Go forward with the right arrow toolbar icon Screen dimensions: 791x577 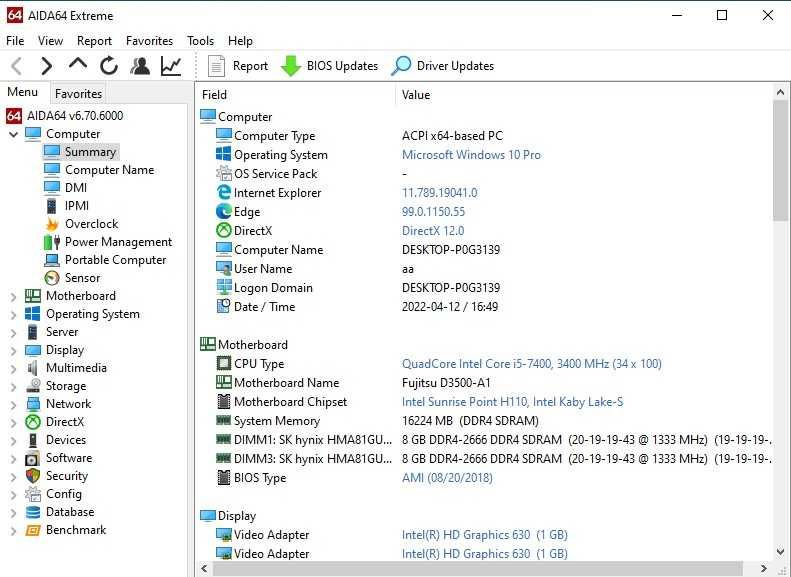coord(46,66)
